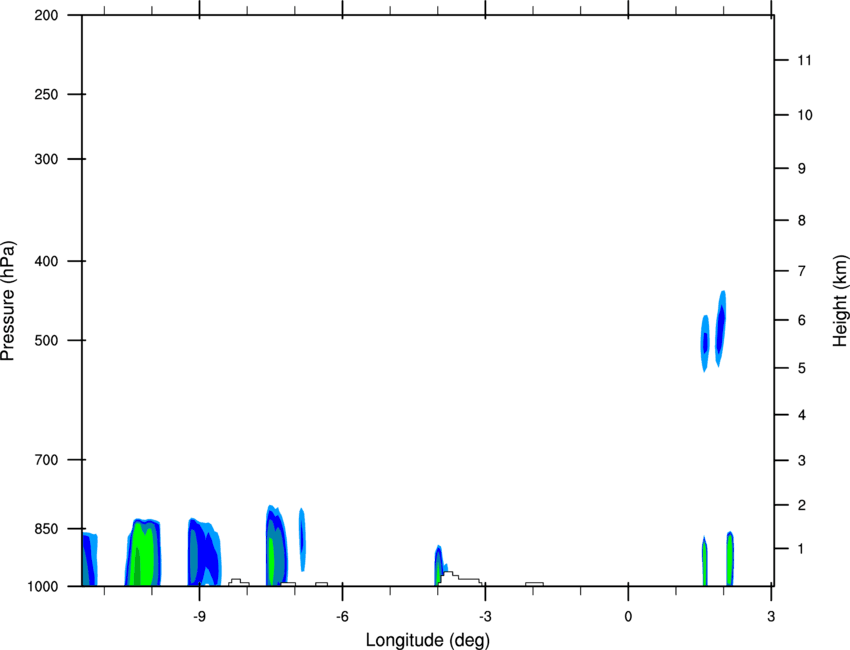Select the 500 pressure tick label
The image size is (850, 650).
46,340
